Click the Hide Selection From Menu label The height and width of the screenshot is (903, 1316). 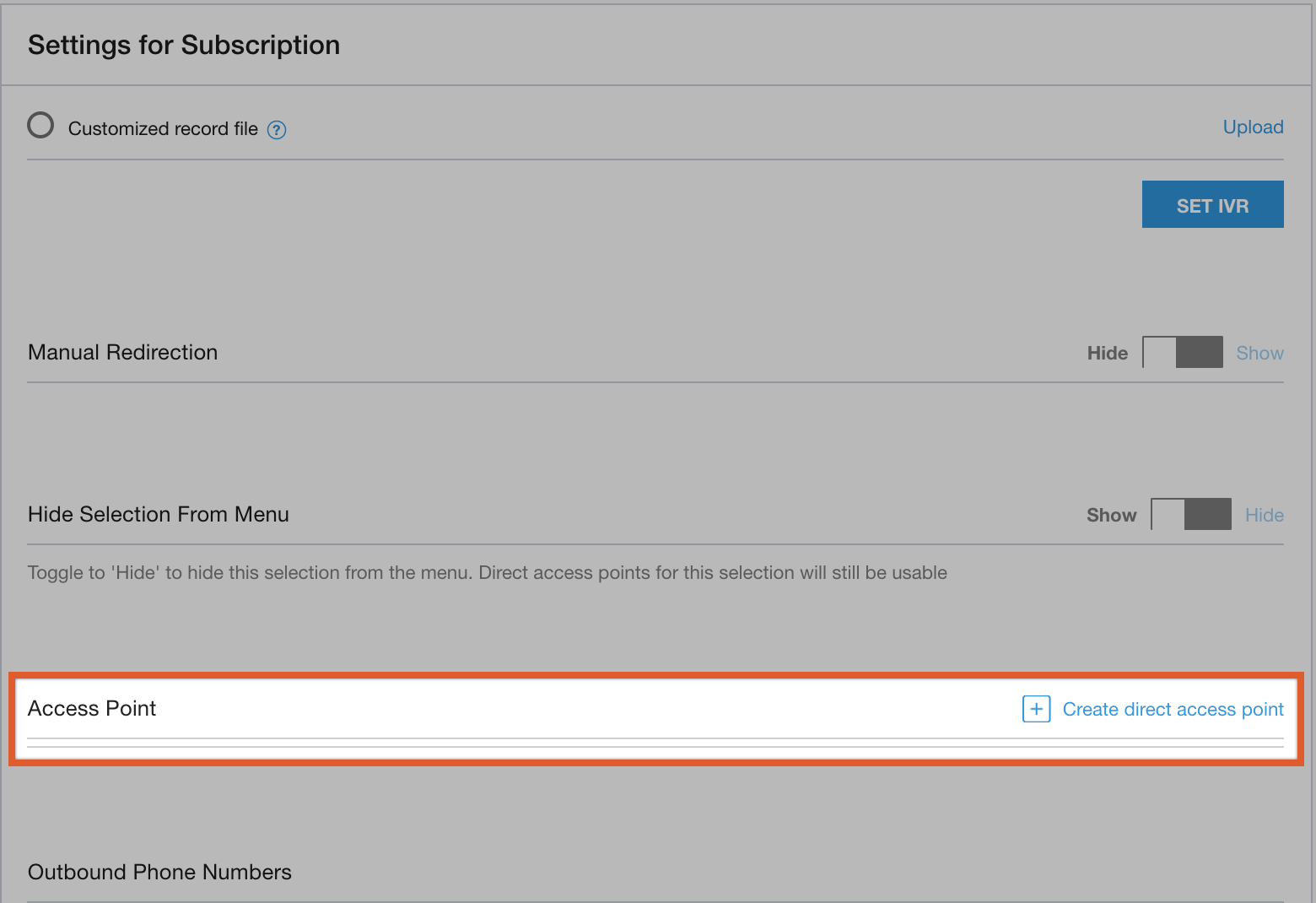(x=159, y=515)
